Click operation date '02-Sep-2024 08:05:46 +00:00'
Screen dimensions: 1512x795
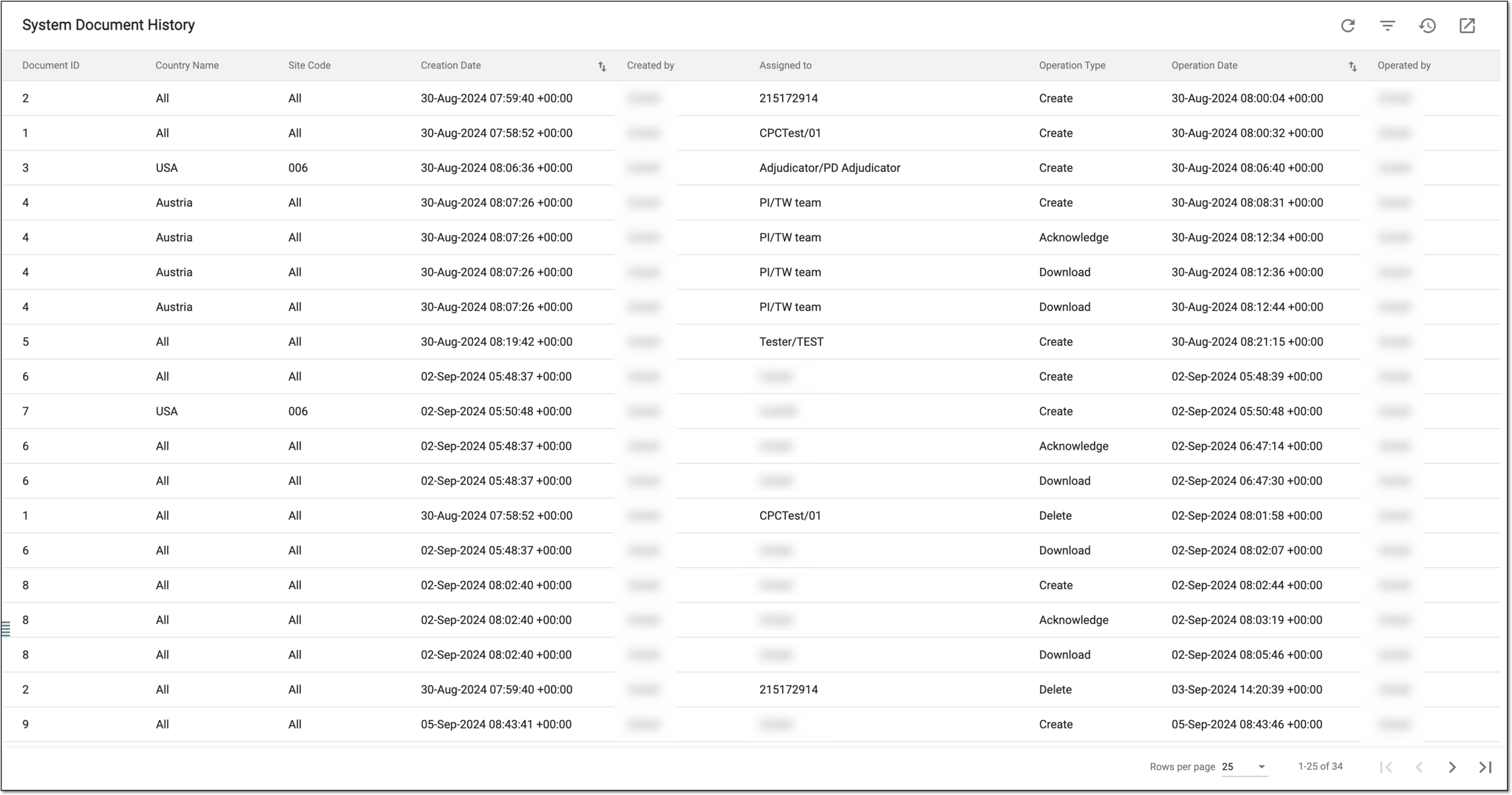pyautogui.click(x=1246, y=655)
